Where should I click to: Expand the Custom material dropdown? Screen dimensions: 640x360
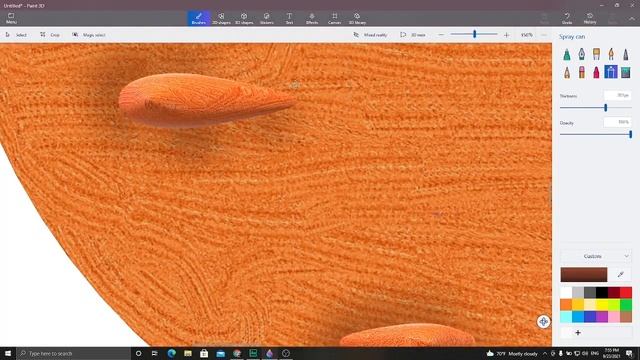pyautogui.click(x=596, y=256)
